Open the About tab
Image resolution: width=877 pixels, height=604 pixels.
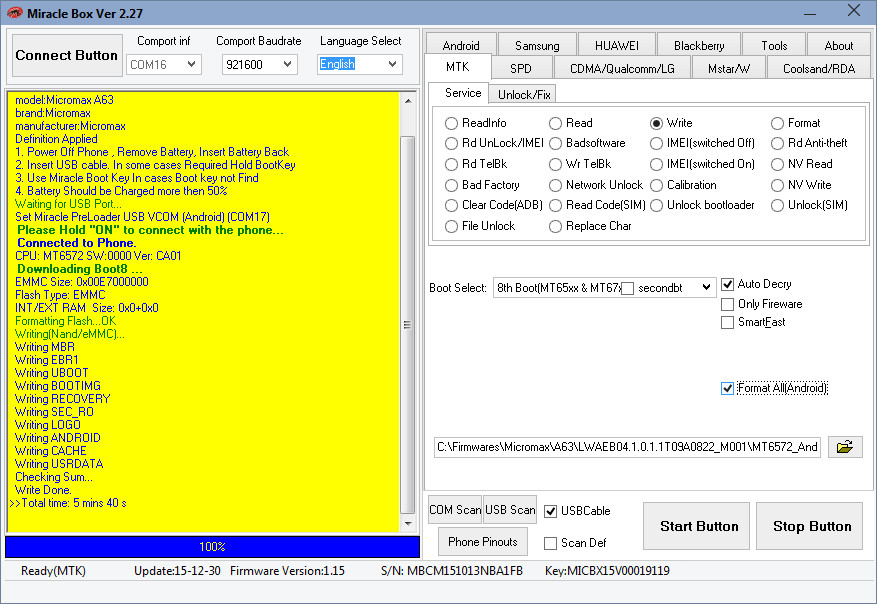click(838, 46)
